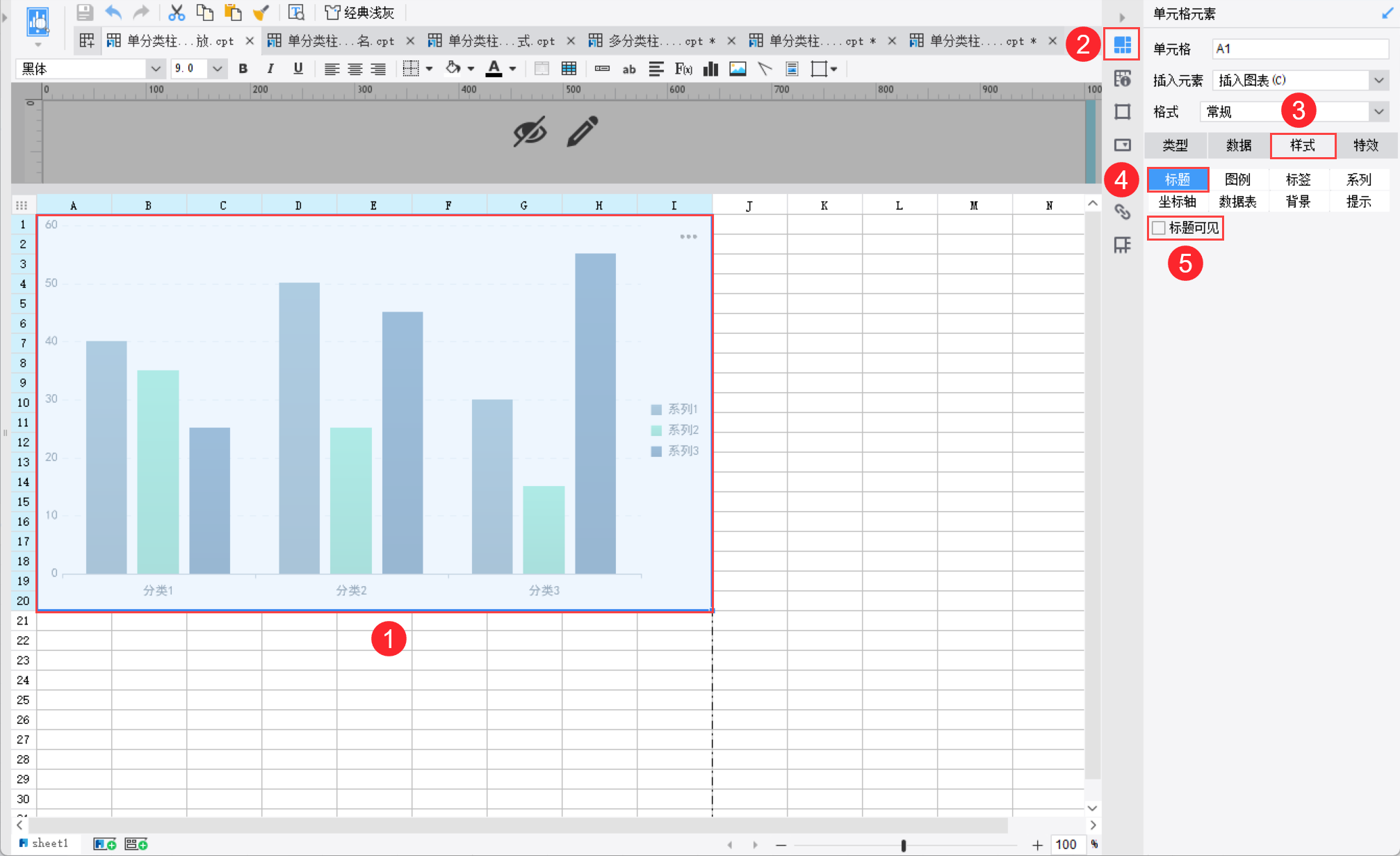1400x856 pixels.
Task: Click the insert image toolbar icon
Action: pyautogui.click(x=738, y=69)
